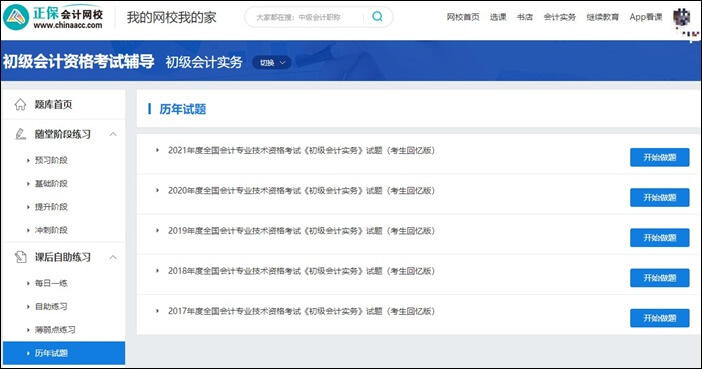The width and height of the screenshot is (702, 369).
Task: Click 随堂阶段练习 section heading
Action: tap(63, 134)
